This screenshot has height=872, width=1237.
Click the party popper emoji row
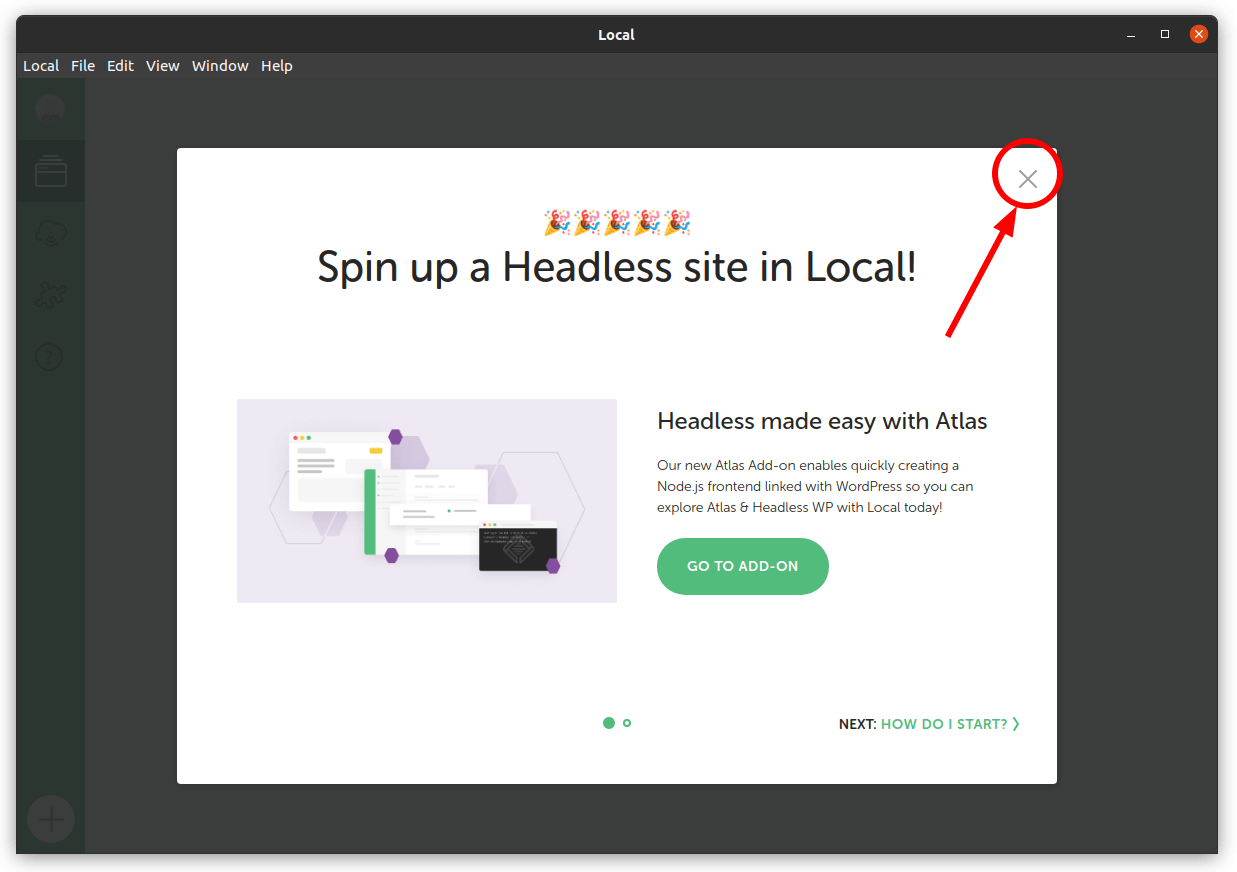pos(617,222)
